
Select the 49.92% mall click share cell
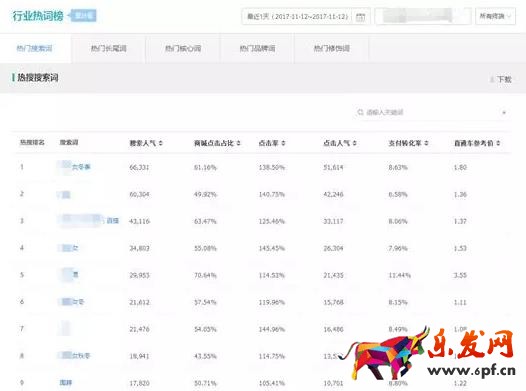pos(205,194)
